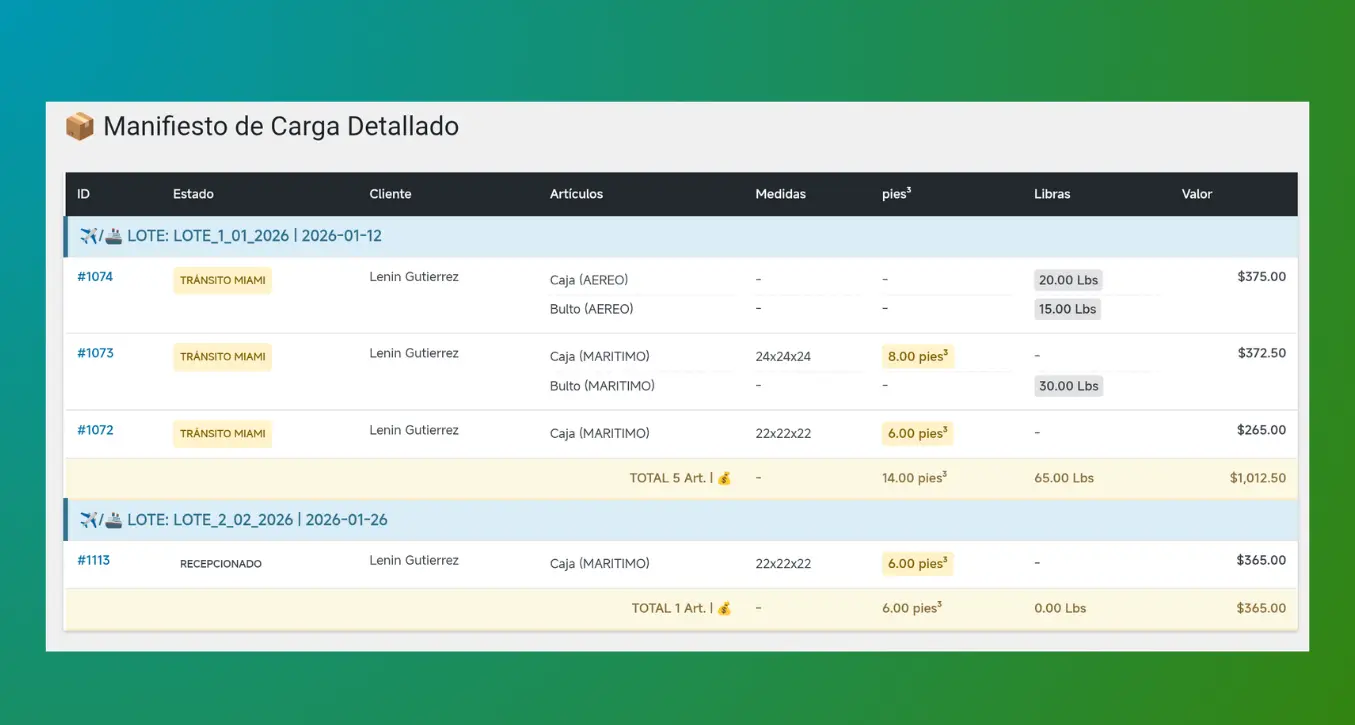Click the plane/ship icon on LOTE_2_02_2026
The height and width of the screenshot is (725, 1355).
pyautogui.click(x=100, y=520)
